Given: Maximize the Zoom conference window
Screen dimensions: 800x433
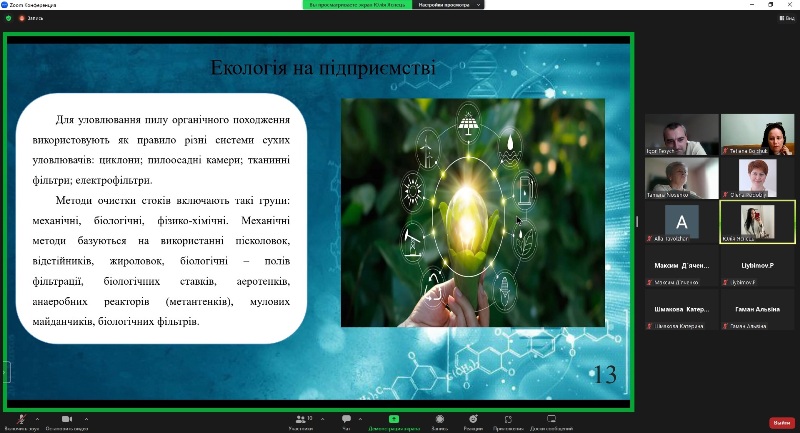Looking at the screenshot, I should point(770,5).
